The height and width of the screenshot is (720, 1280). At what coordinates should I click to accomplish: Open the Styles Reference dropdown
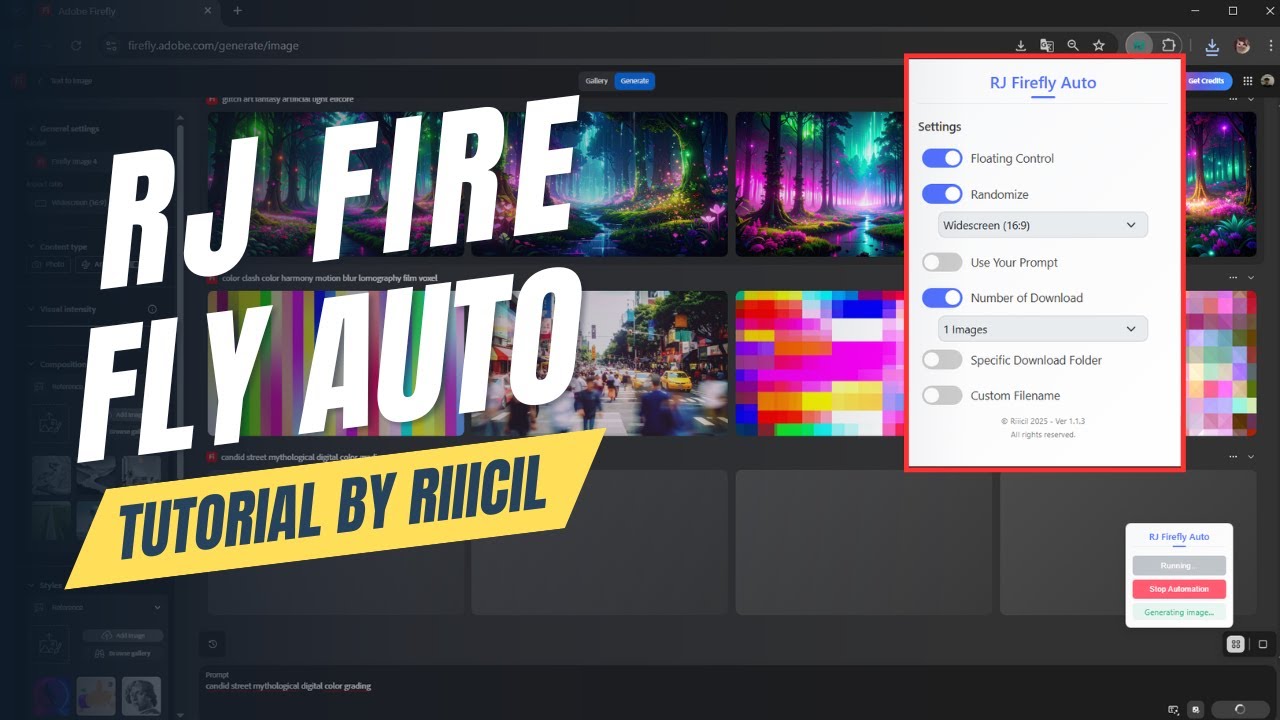96,607
